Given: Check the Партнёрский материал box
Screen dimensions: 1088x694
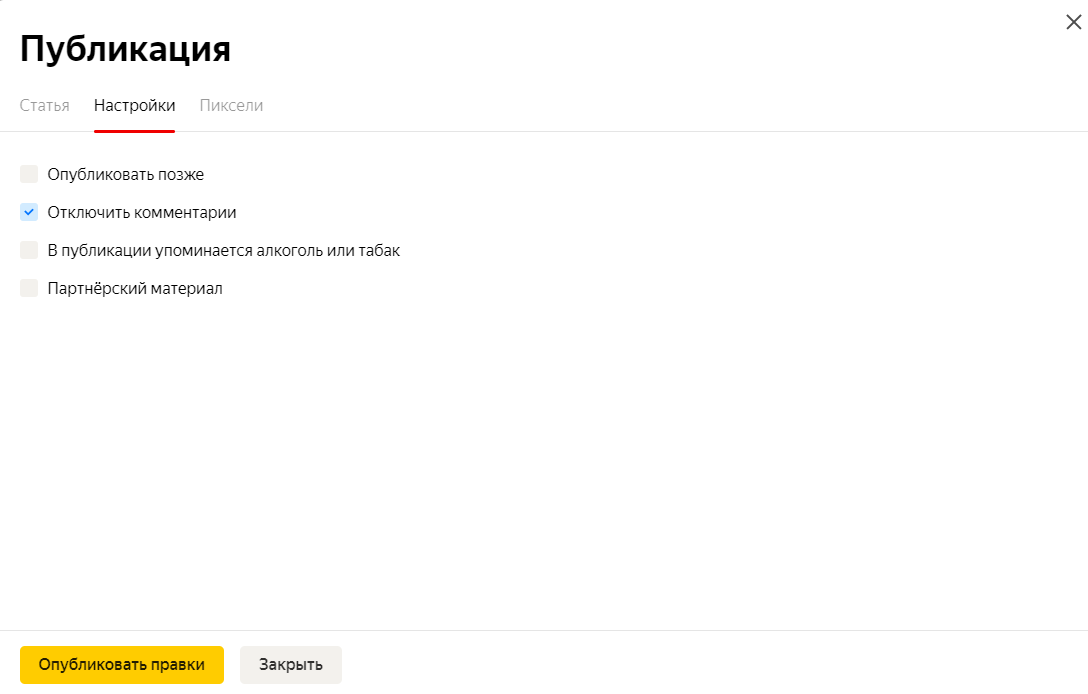Looking at the screenshot, I should click(29, 288).
